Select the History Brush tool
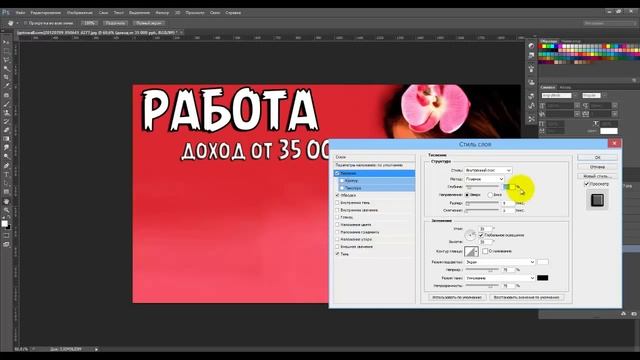This screenshot has width=640, height=360. click(6, 121)
